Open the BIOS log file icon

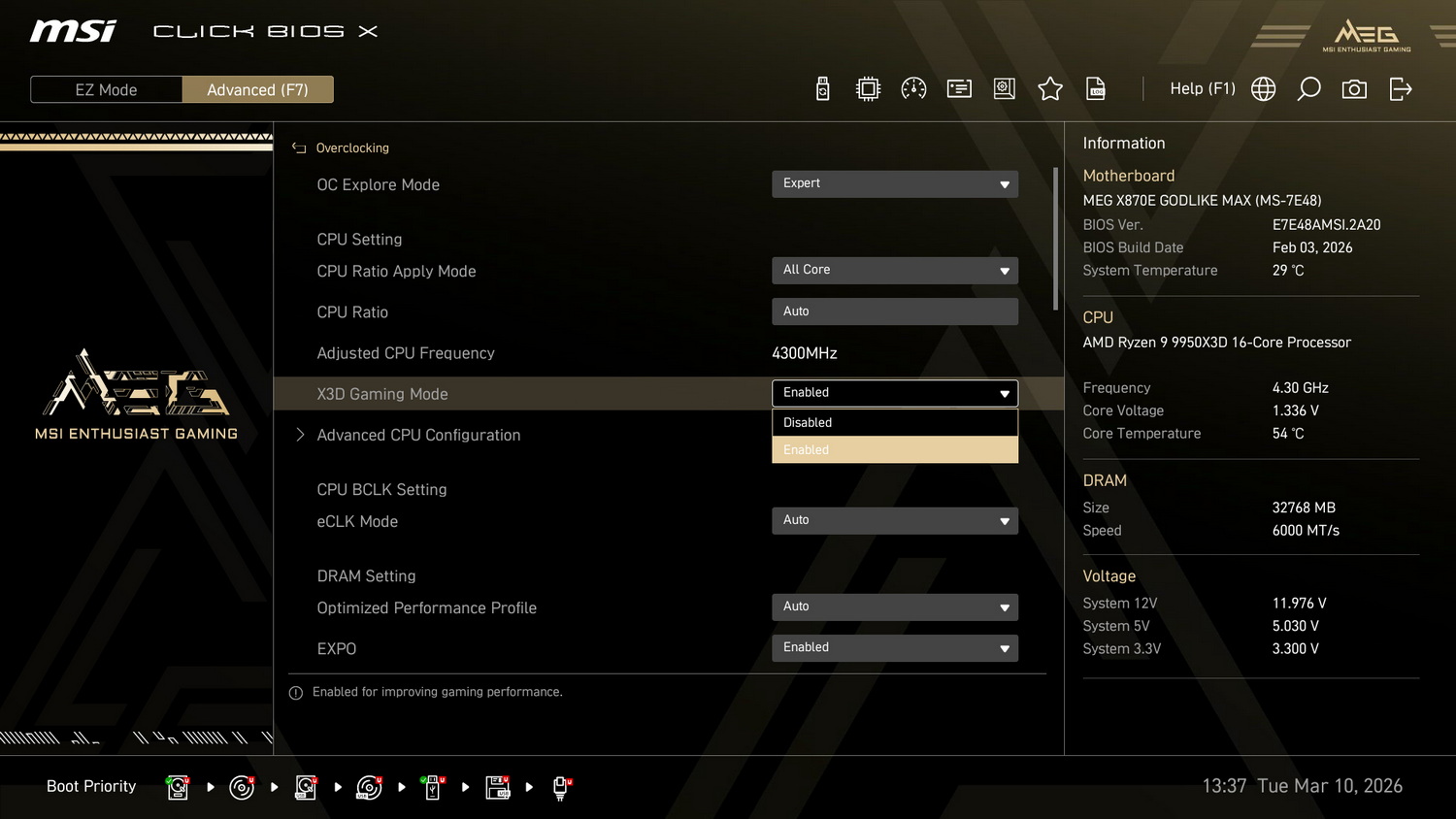[1095, 88]
